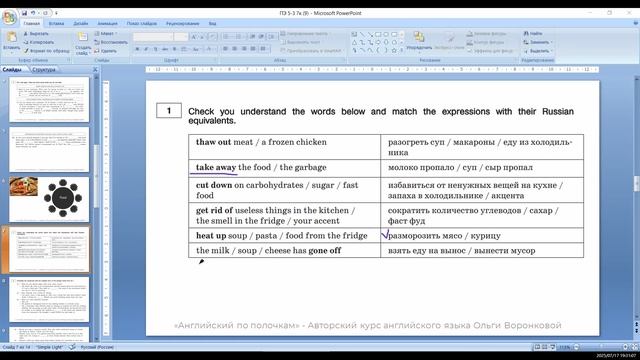Open the Выделить select dropdown

(538, 51)
